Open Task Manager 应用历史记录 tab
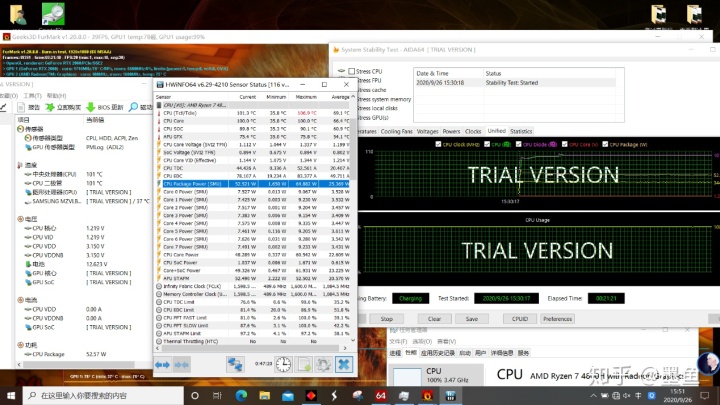Screen dimensions: 720x405 438,353
